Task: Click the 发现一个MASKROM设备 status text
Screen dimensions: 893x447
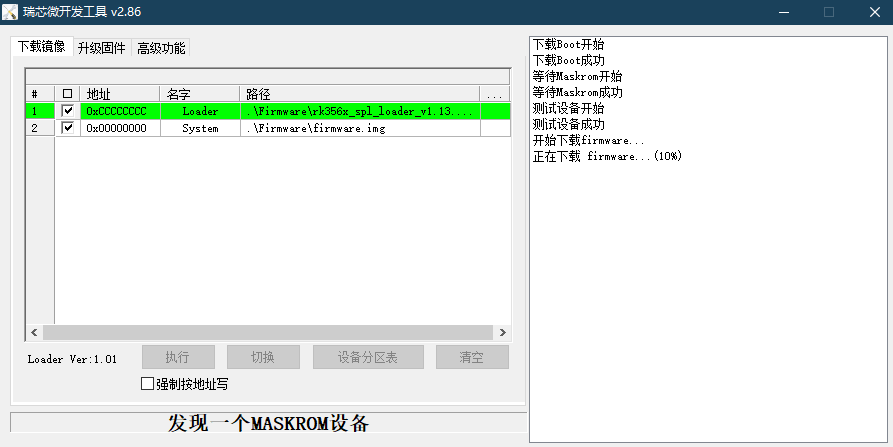Action: coord(268,423)
